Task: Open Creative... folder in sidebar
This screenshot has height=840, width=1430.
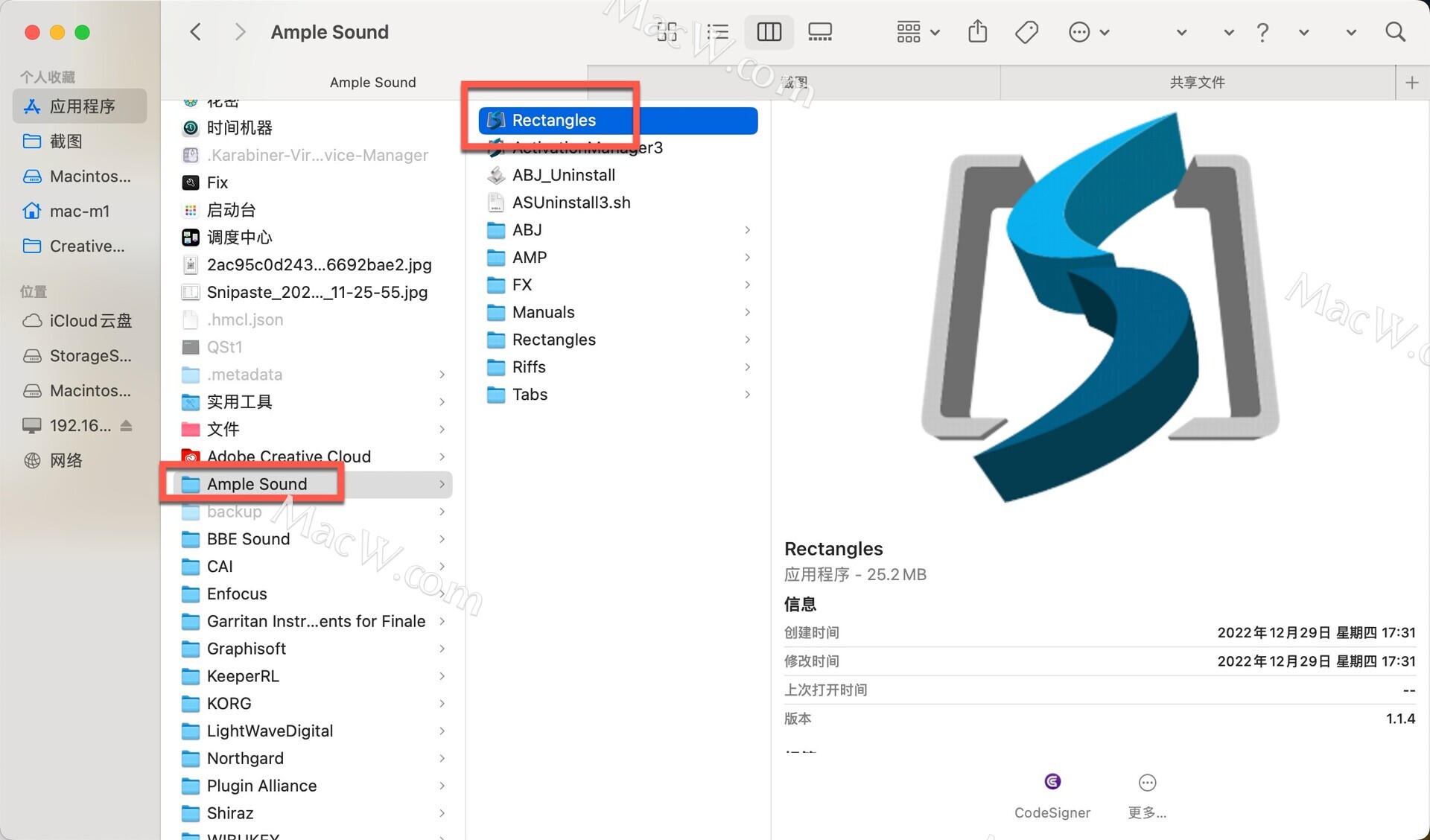Action: (x=80, y=246)
